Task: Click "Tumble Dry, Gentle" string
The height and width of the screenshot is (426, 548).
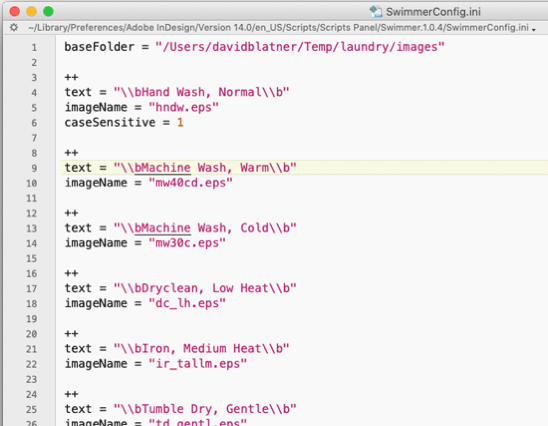Action: (205, 409)
